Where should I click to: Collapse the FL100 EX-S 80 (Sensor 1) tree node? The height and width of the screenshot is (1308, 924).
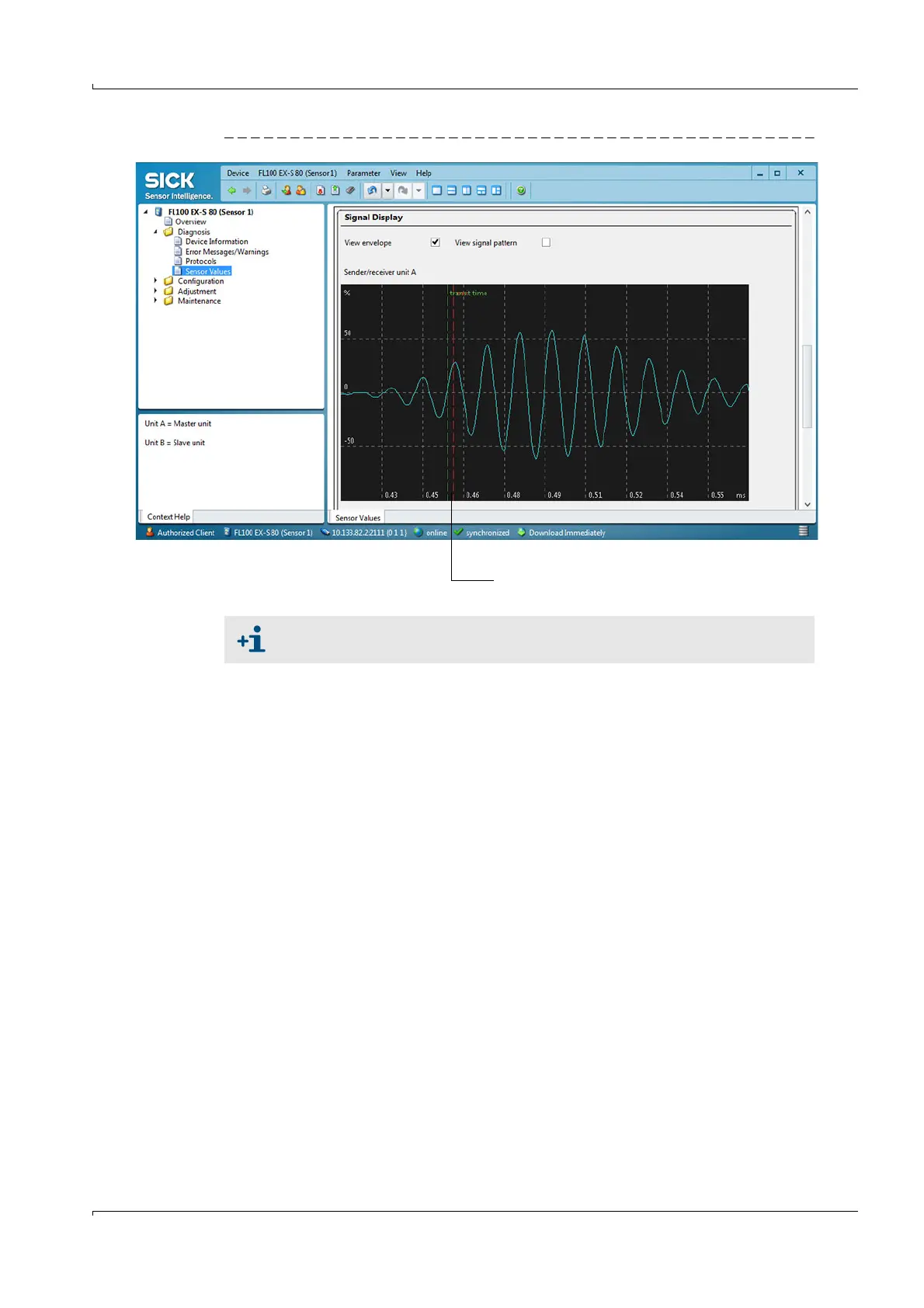(x=145, y=212)
